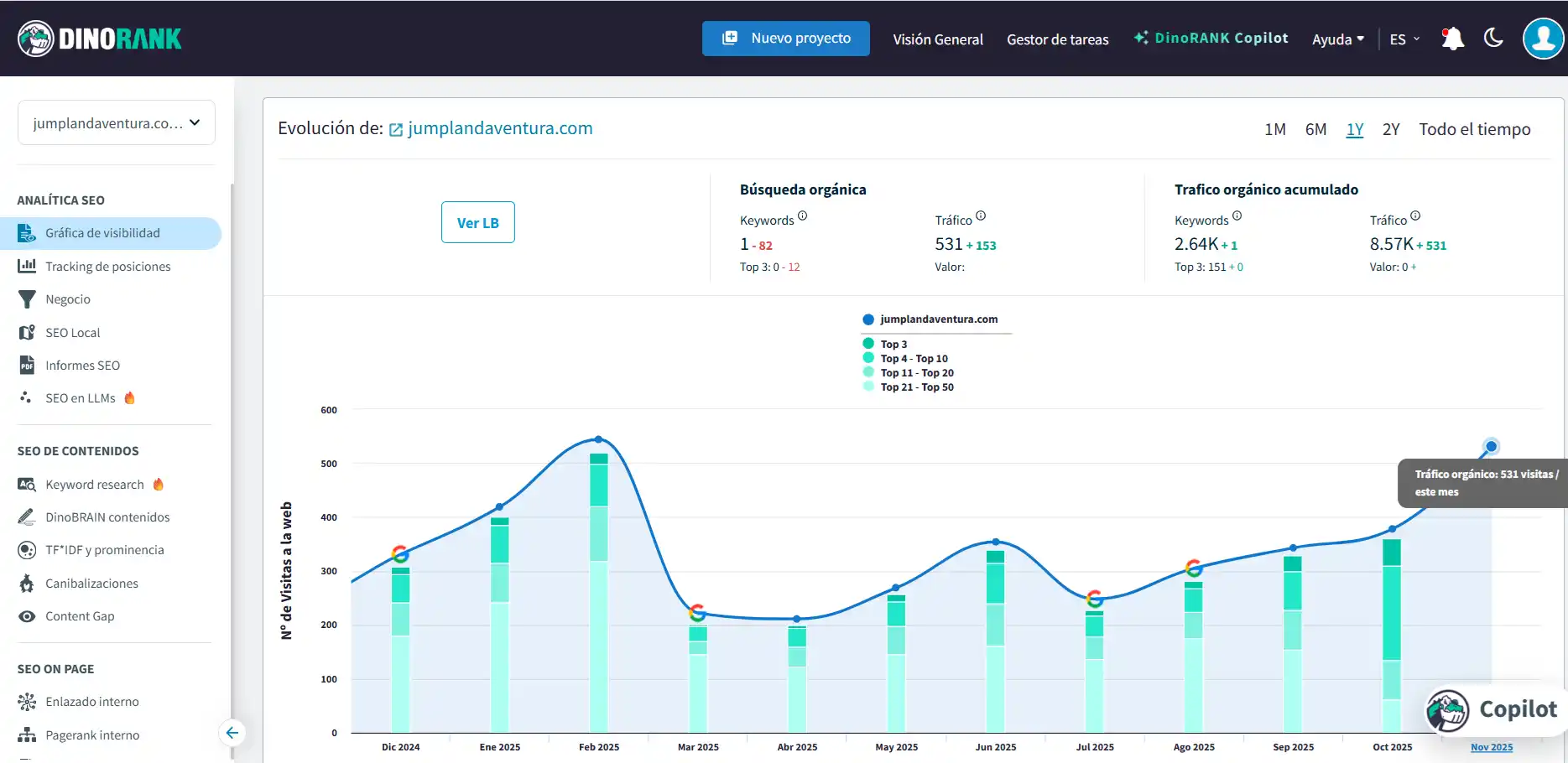Open Tracking de posiciones from the sidebar
Screen dimensions: 1568x763
coord(108,266)
